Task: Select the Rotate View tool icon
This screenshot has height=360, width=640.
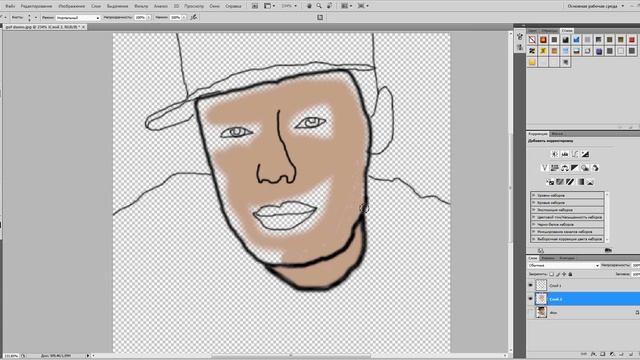Action: point(329,6)
